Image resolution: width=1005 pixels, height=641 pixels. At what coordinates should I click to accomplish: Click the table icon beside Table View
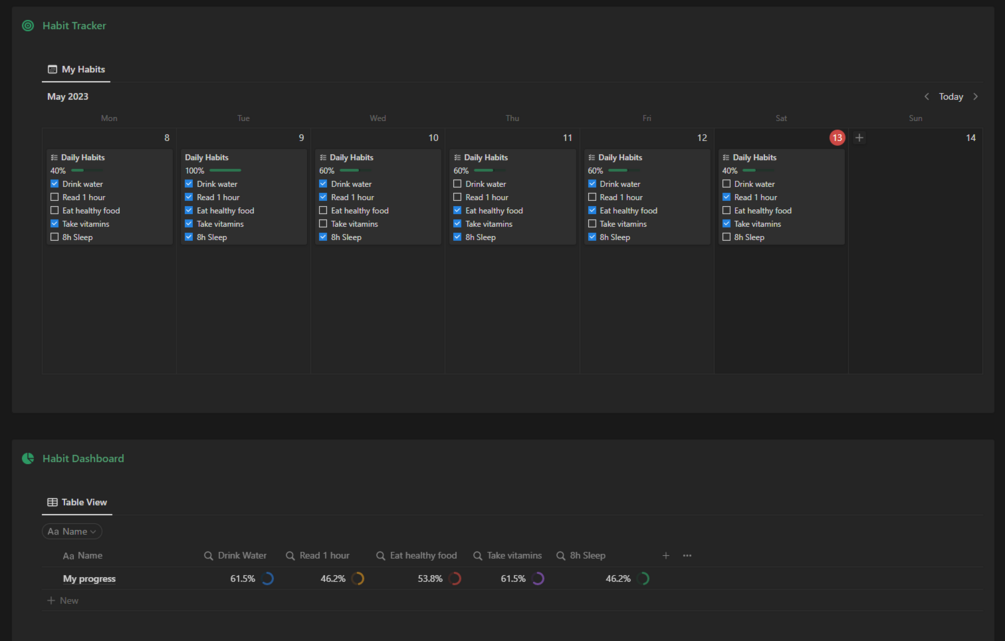[x=53, y=503]
